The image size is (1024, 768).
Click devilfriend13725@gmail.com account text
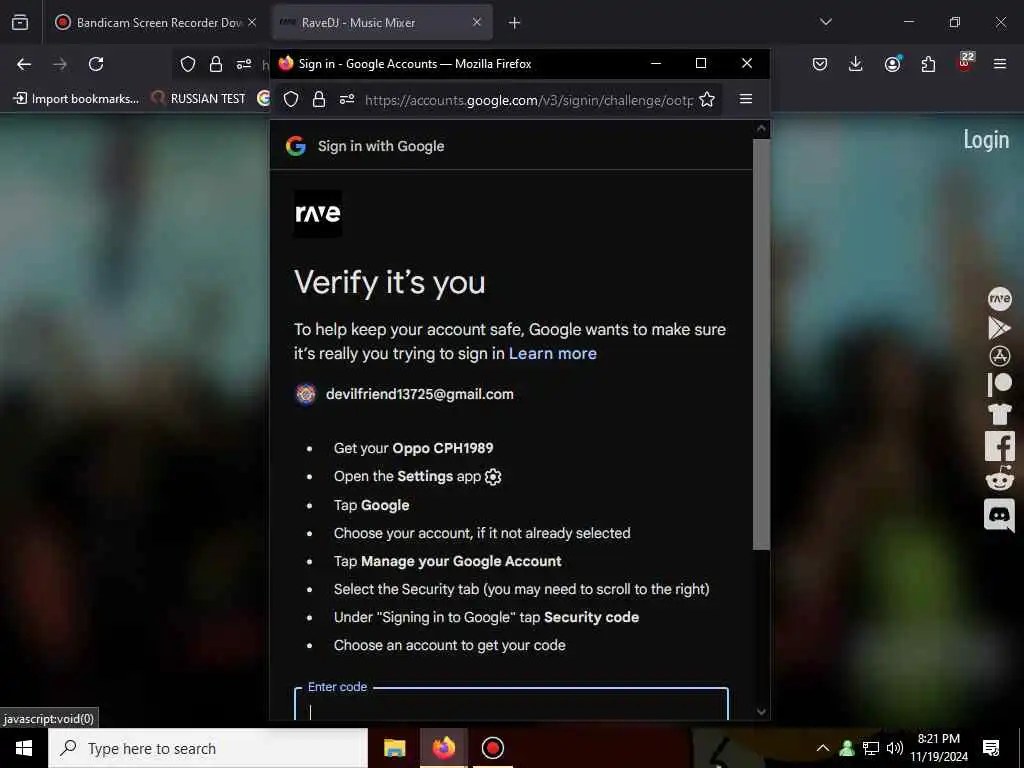pos(419,394)
